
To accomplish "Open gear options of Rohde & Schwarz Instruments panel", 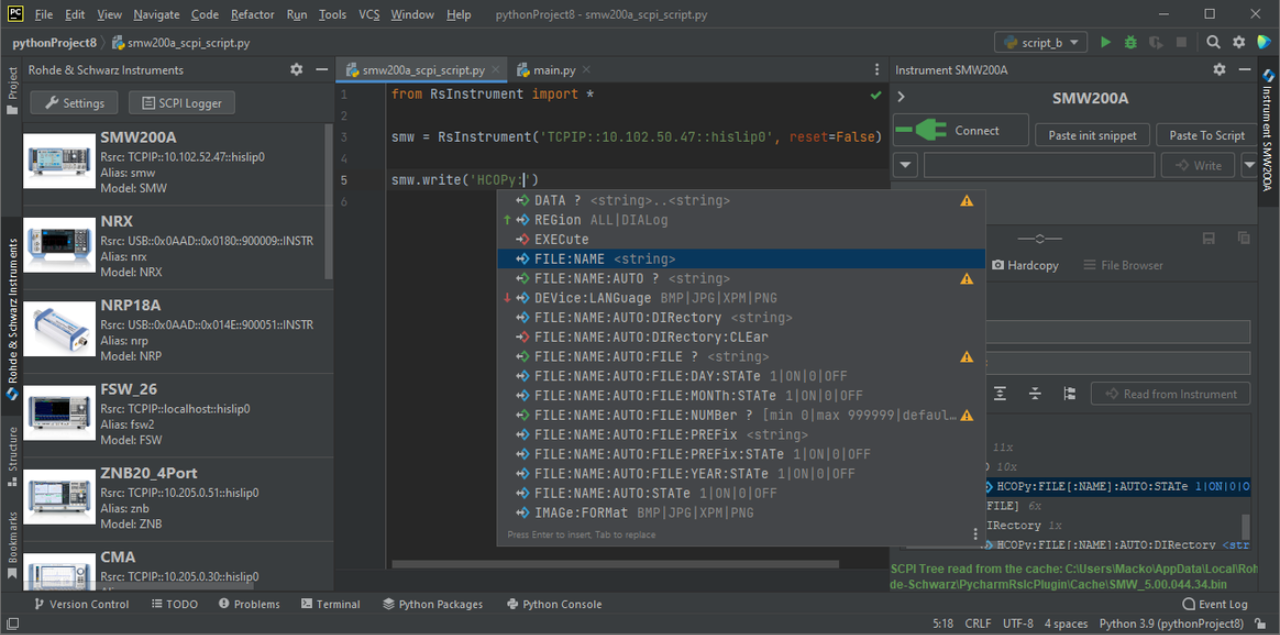I will pos(296,70).
